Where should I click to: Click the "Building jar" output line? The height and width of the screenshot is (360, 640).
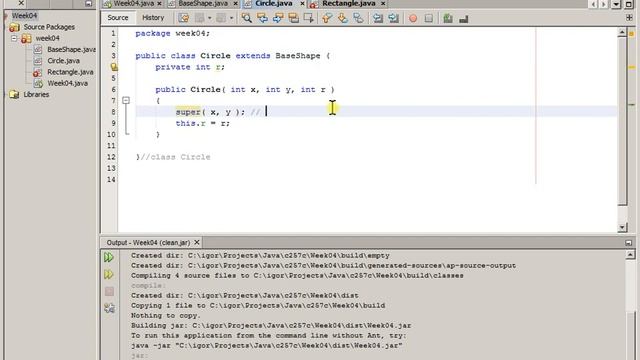click(271, 326)
